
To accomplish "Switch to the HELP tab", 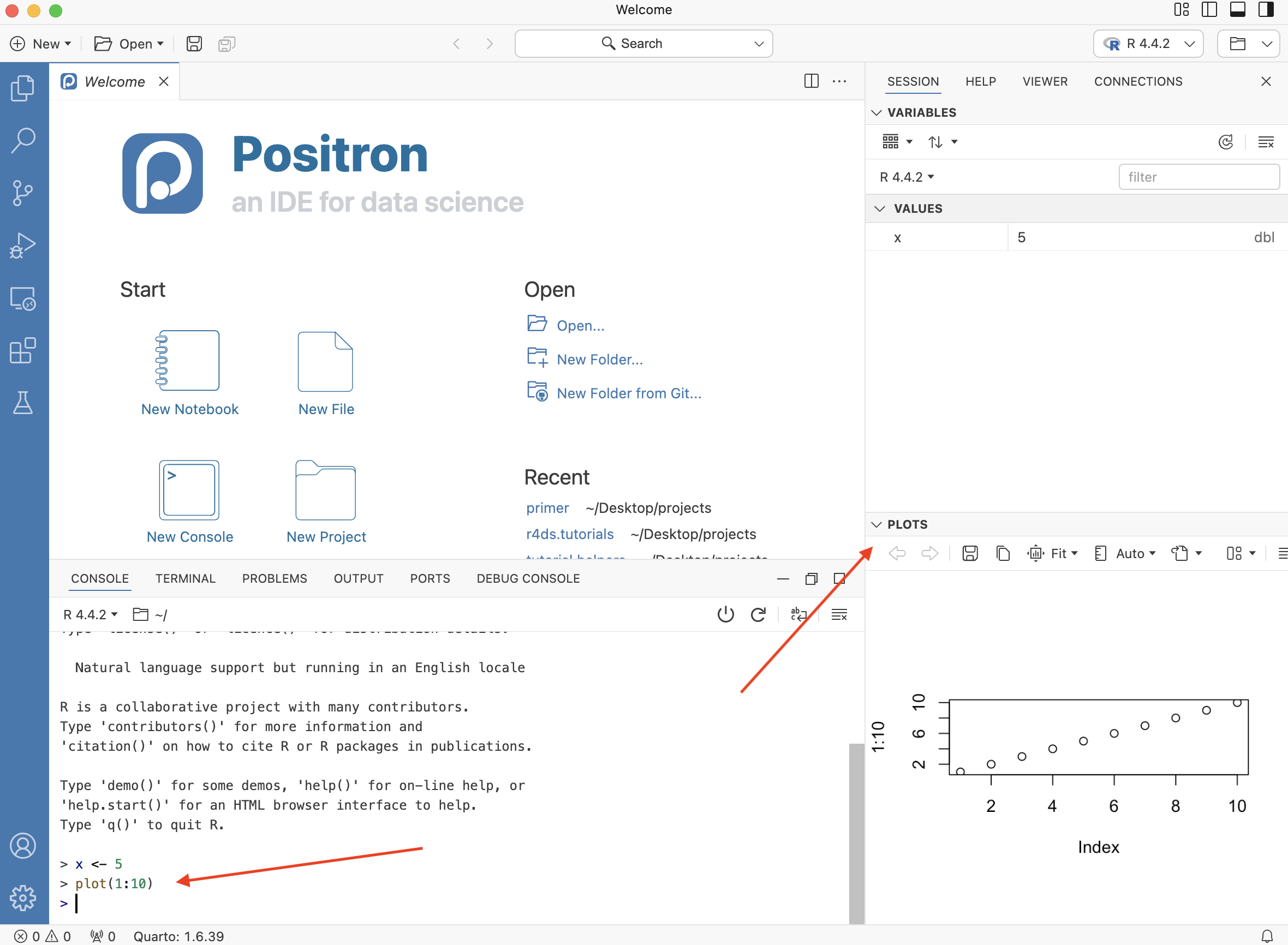I will pos(981,81).
